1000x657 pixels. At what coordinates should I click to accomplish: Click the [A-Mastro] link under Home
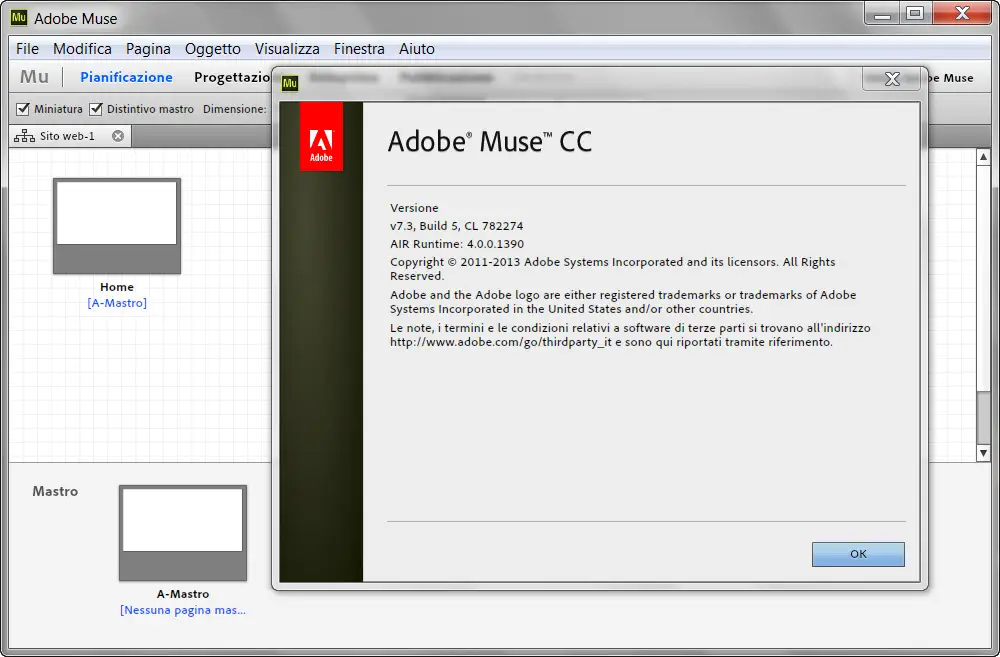pyautogui.click(x=117, y=303)
